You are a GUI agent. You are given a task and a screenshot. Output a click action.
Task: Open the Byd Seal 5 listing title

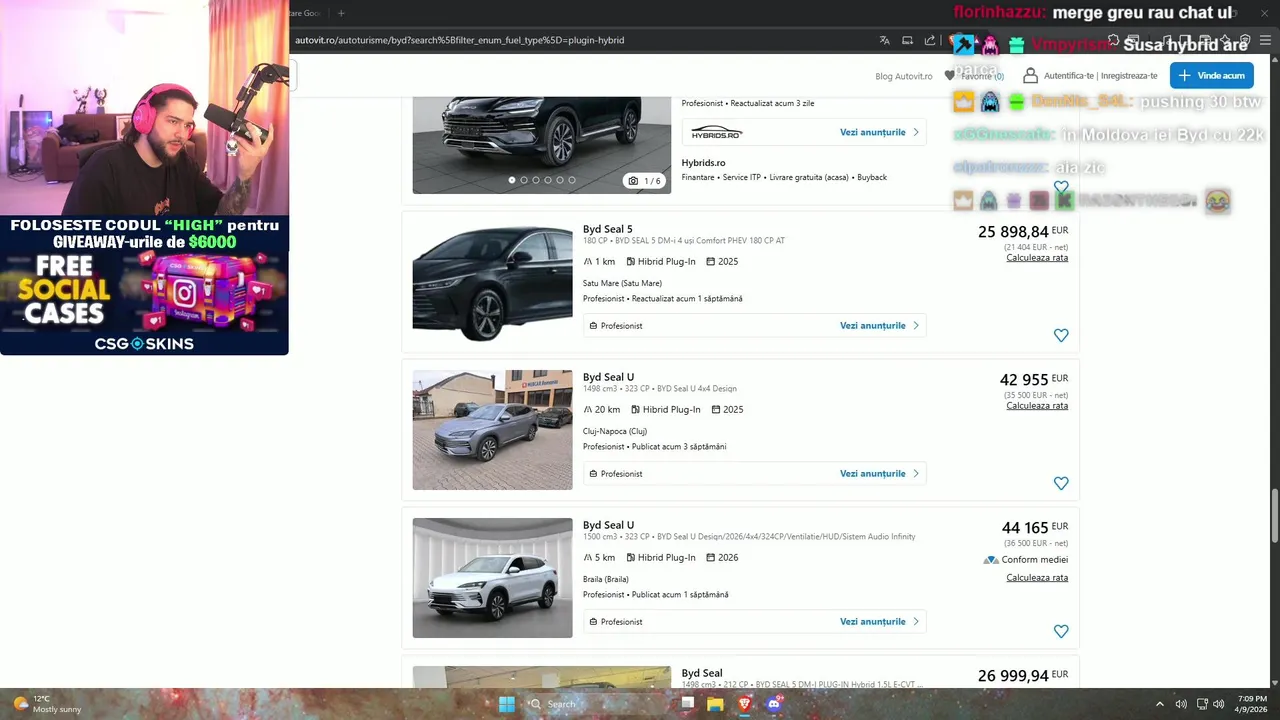click(x=607, y=229)
